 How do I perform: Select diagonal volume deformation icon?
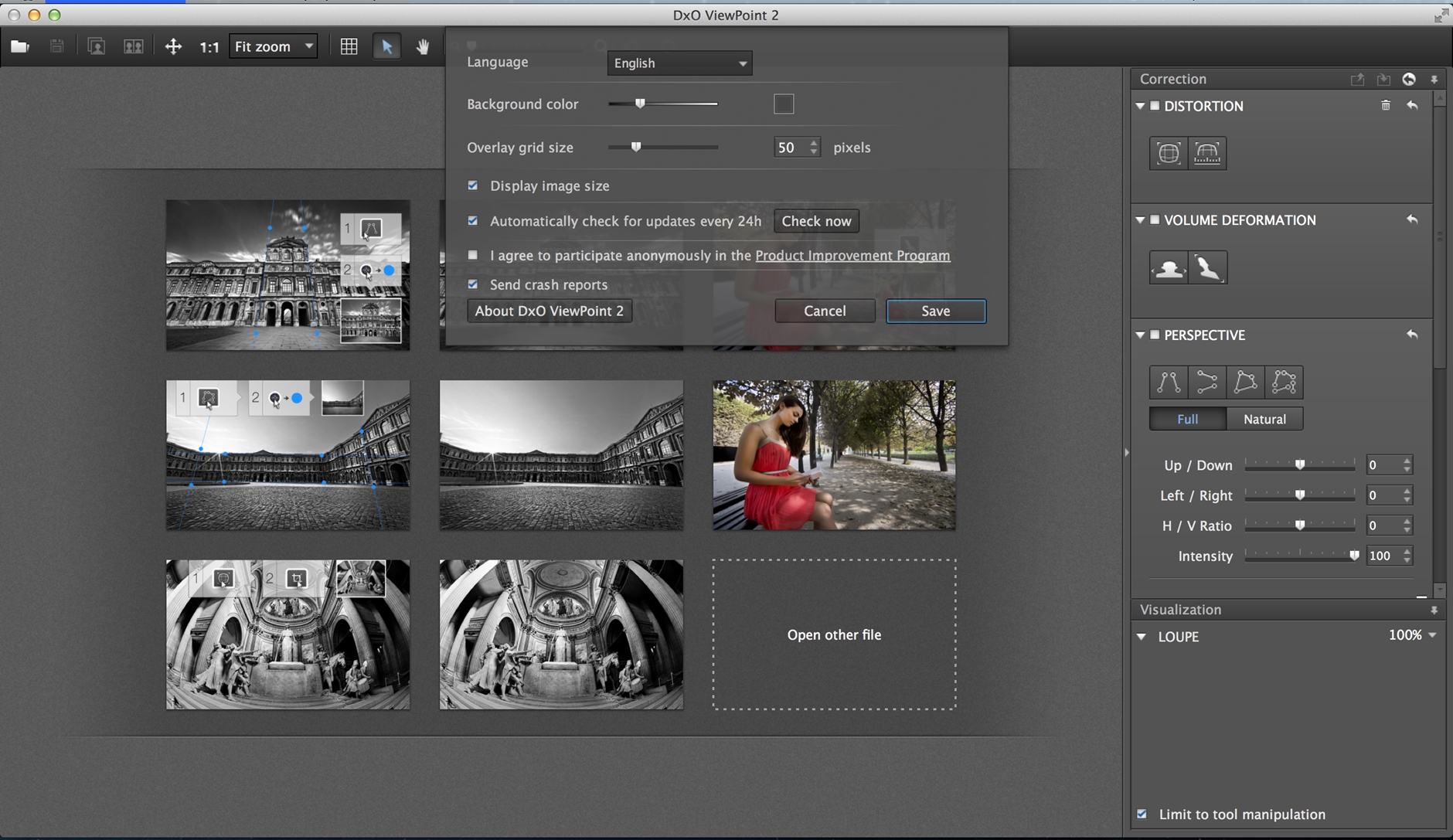click(x=1207, y=267)
